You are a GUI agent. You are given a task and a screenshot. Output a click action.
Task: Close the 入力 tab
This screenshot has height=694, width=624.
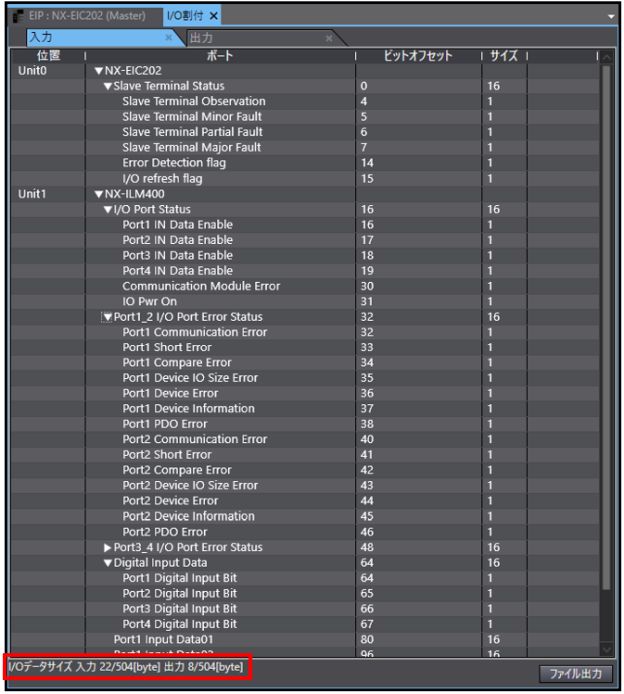tap(168, 38)
